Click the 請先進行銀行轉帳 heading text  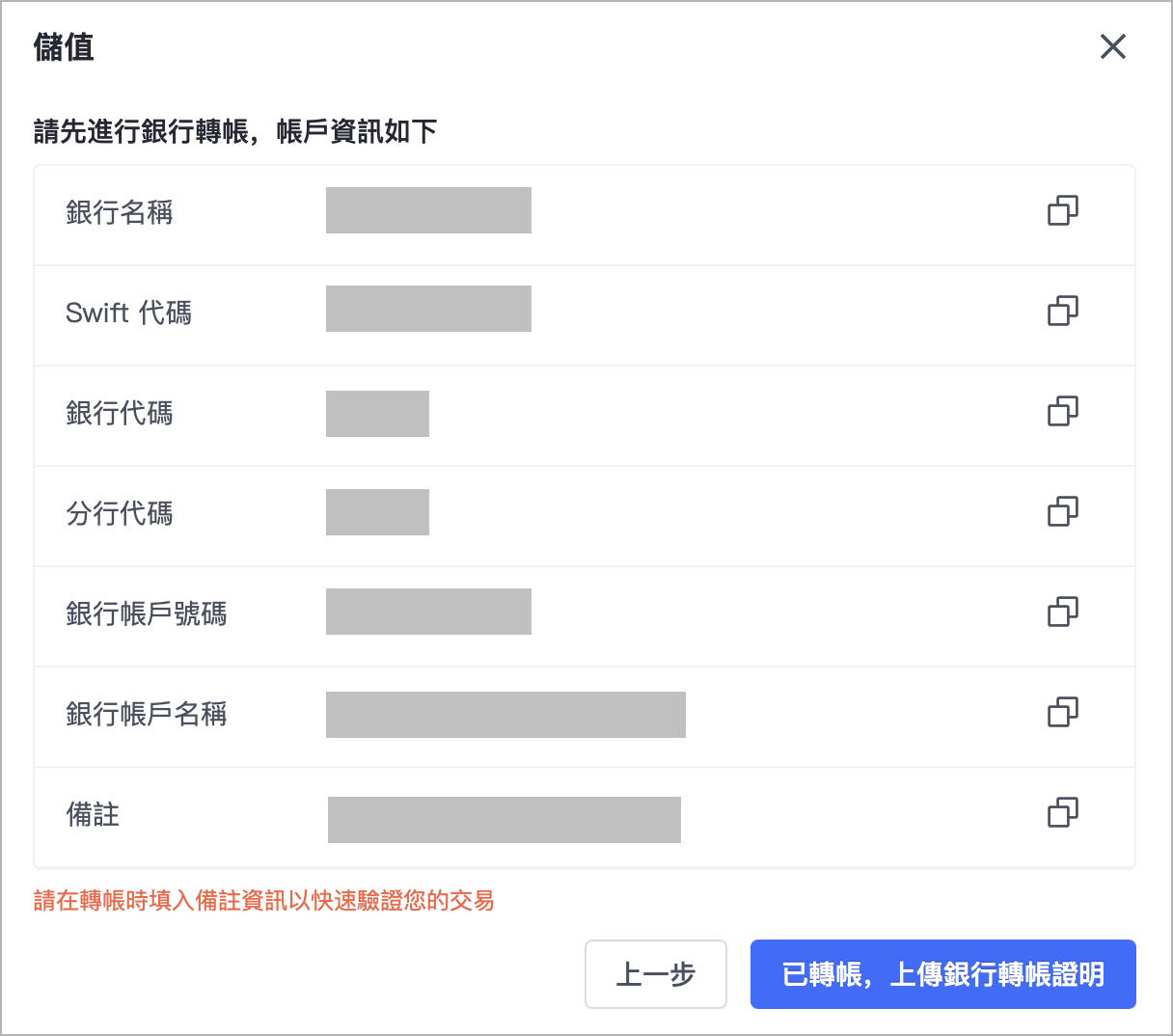pyautogui.click(x=235, y=131)
